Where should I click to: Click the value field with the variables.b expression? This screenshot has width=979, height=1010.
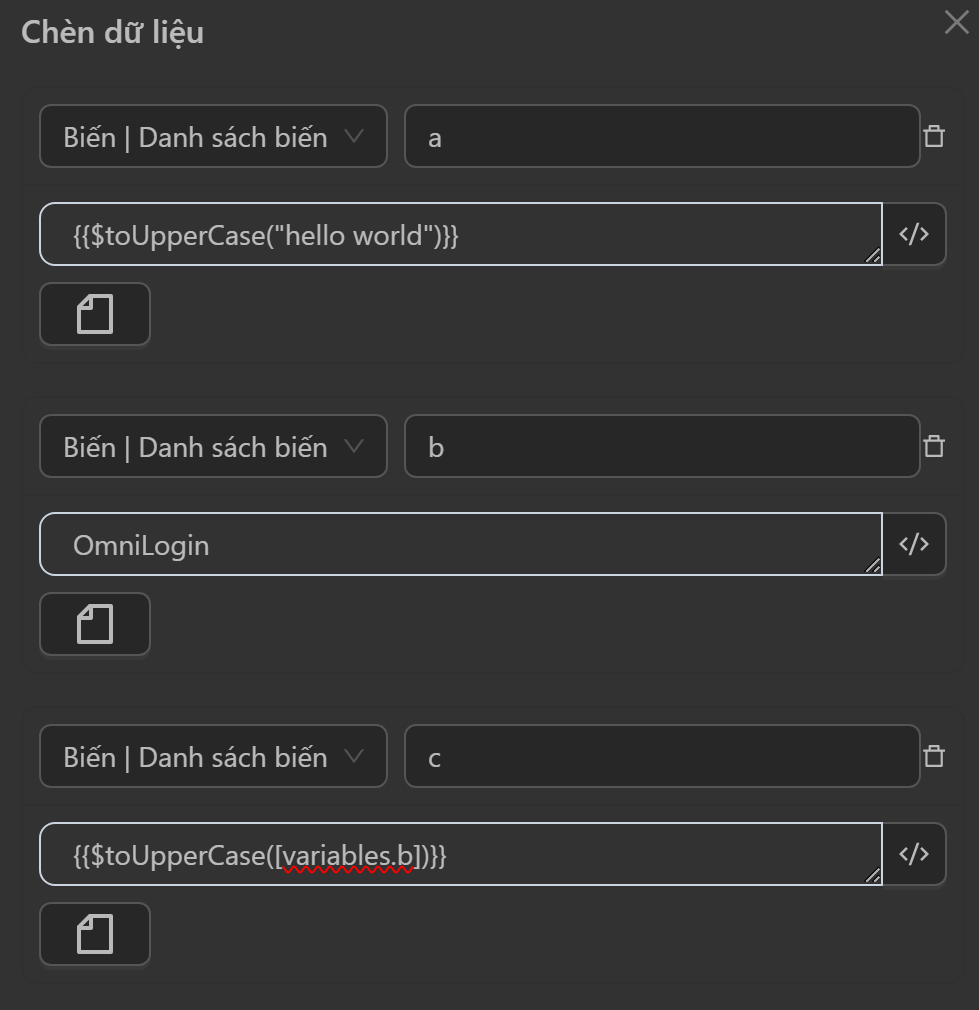(460, 855)
